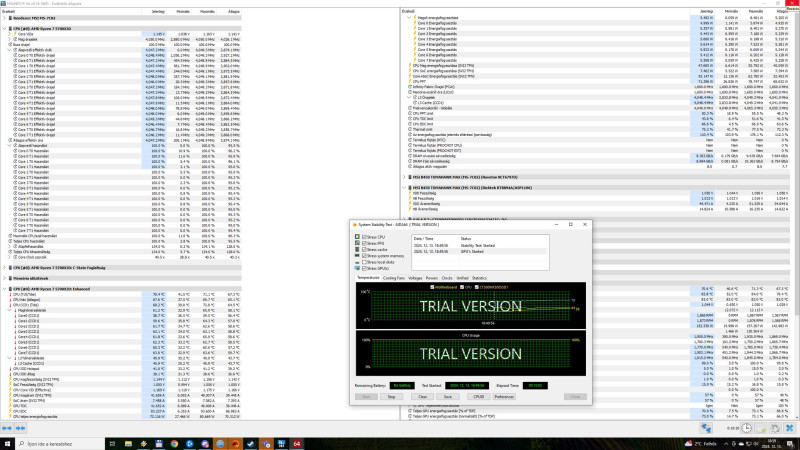Click HWiNFO collapse columns arrows button
The height and width of the screenshot is (450, 800).
click(20, 428)
